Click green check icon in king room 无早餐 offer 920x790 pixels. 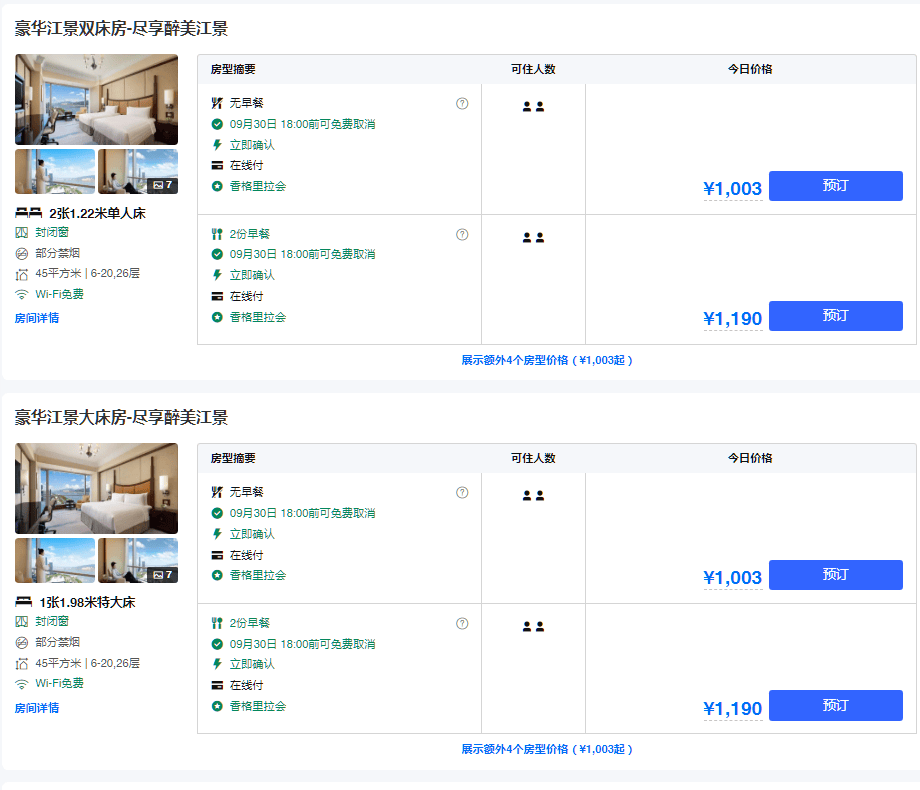pos(217,513)
